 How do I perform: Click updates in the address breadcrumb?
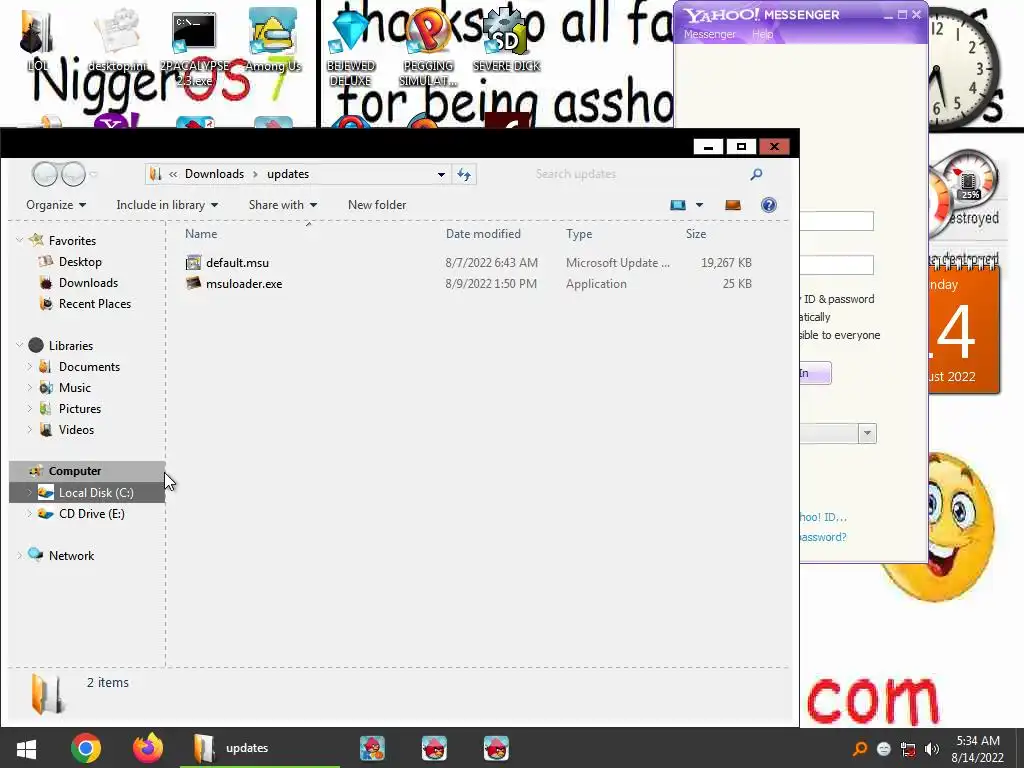(288, 174)
